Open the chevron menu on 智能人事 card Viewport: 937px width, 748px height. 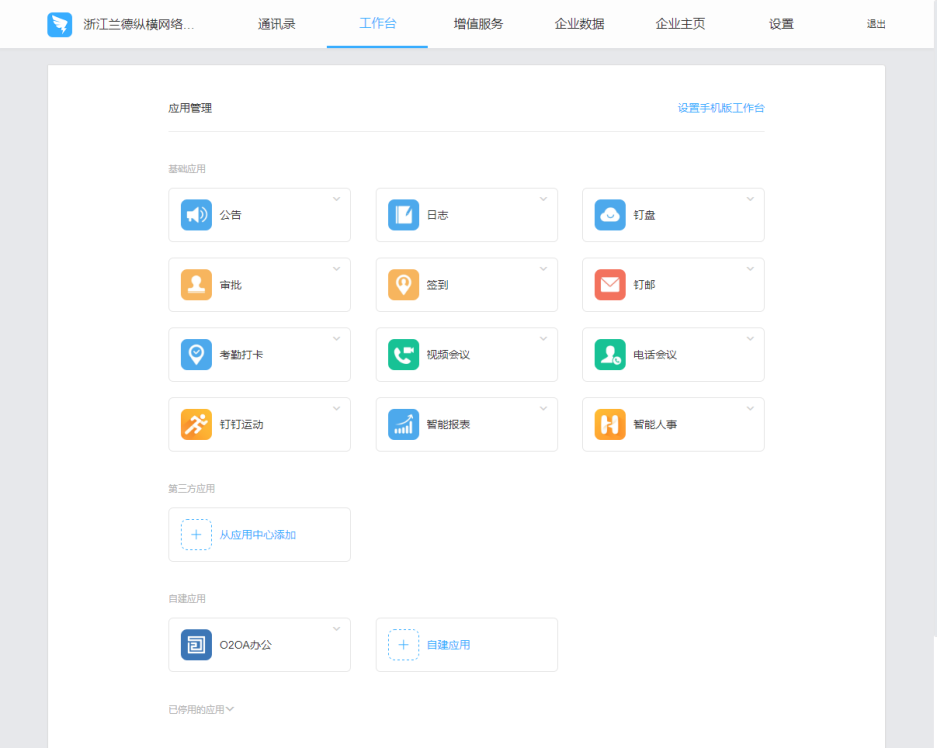(750, 409)
